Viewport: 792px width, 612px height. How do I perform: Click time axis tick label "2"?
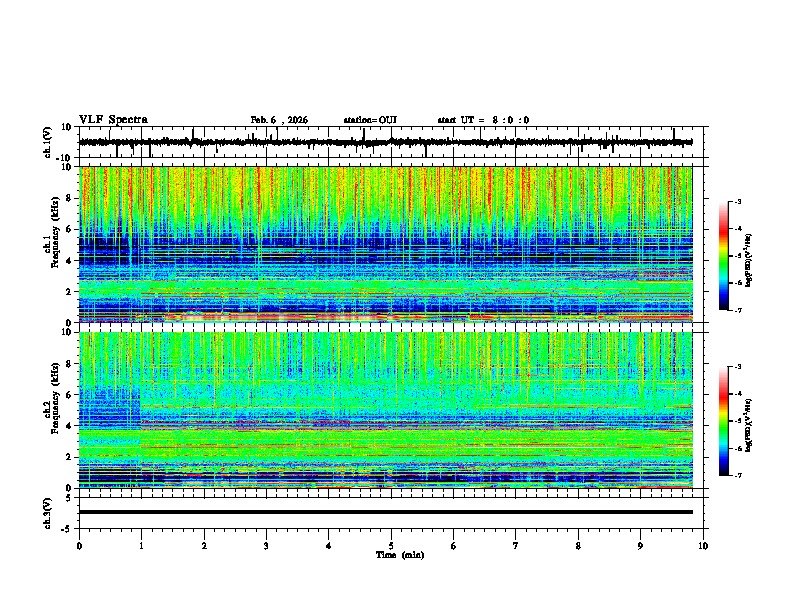point(204,546)
